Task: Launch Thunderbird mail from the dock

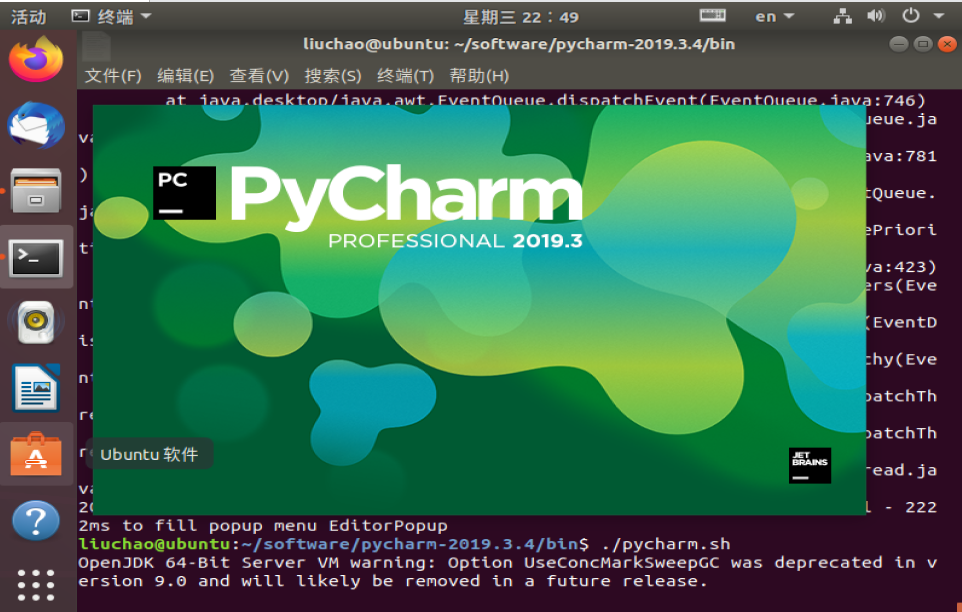Action: tap(36, 126)
